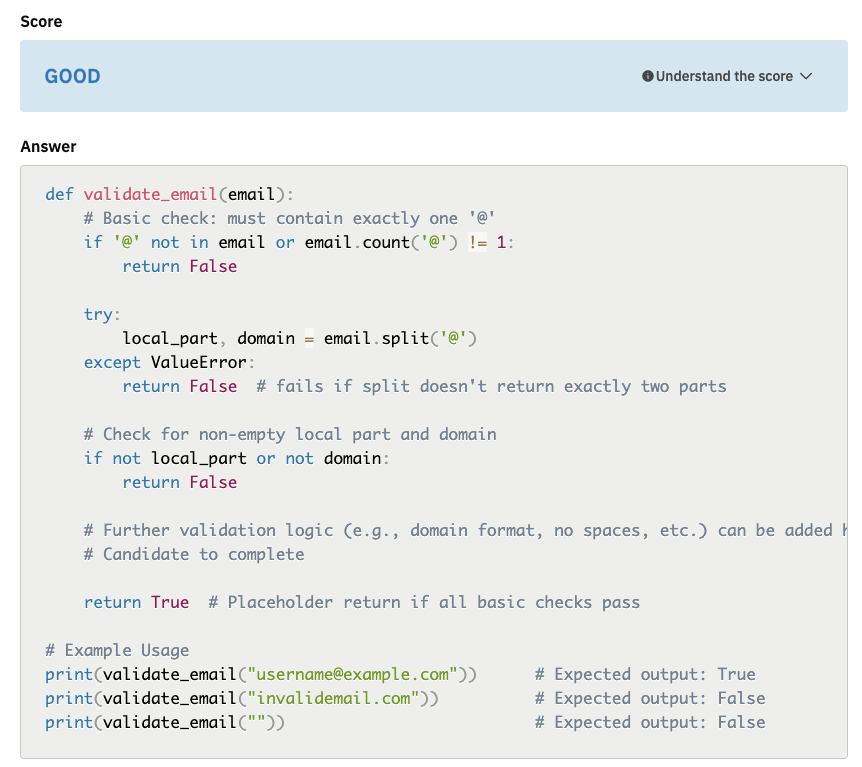Open the Understand the score link text
The image size is (862, 767).
[724, 76]
